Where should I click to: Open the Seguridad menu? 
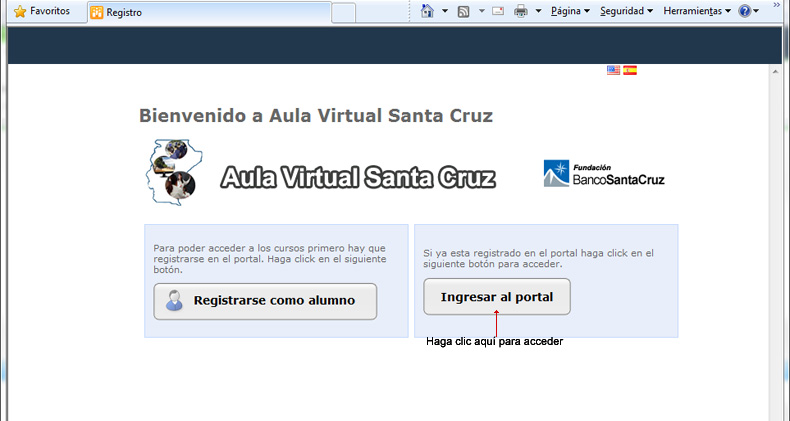626,11
